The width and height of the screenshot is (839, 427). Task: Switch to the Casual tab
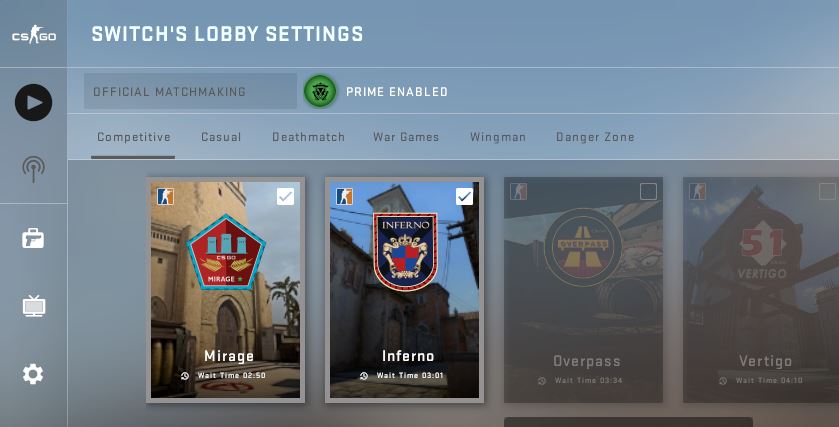[221, 137]
